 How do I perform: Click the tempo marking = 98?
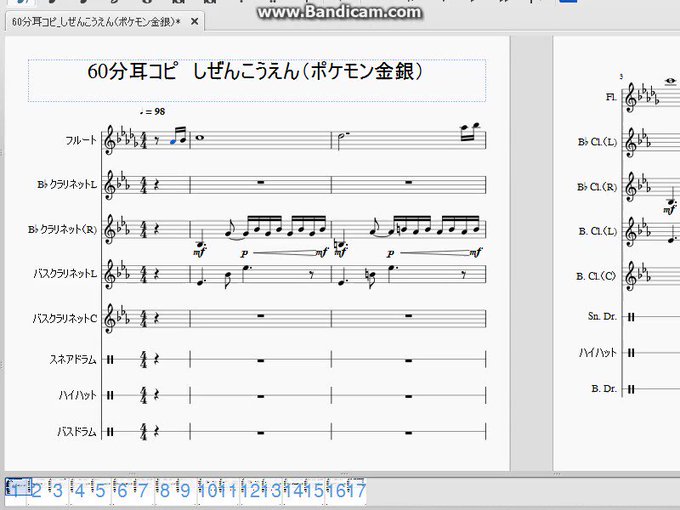[153, 111]
